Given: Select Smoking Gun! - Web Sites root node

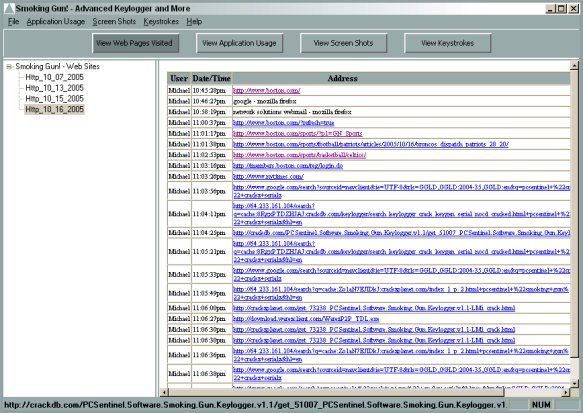Looking at the screenshot, I should coord(58,67).
